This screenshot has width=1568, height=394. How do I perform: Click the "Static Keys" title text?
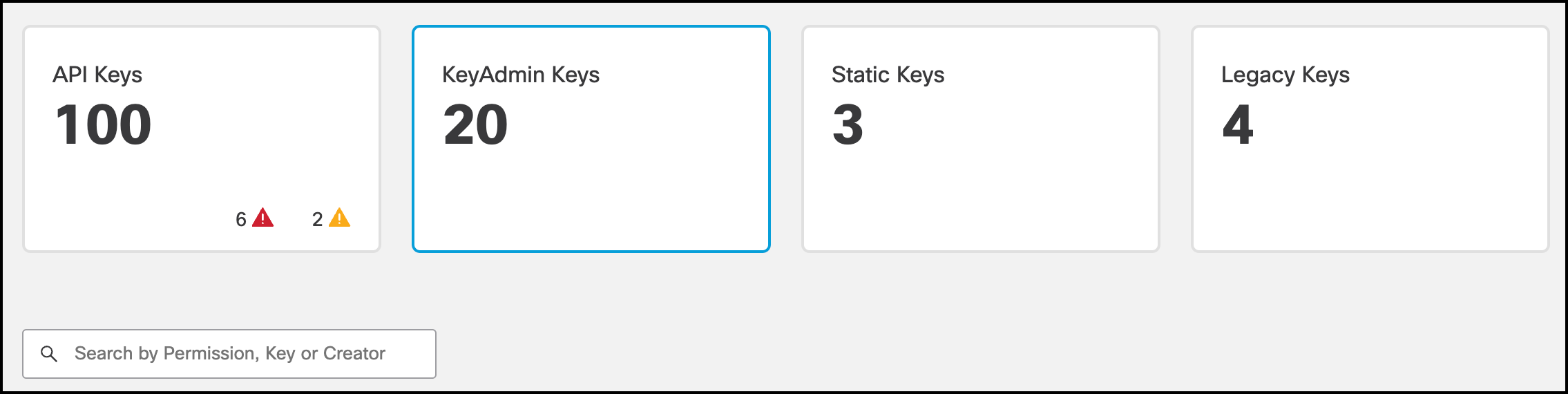888,75
